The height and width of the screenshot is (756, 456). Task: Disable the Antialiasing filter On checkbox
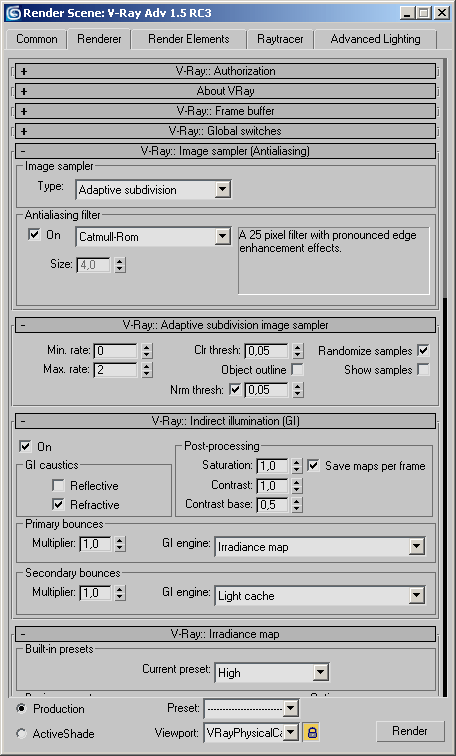click(34, 235)
